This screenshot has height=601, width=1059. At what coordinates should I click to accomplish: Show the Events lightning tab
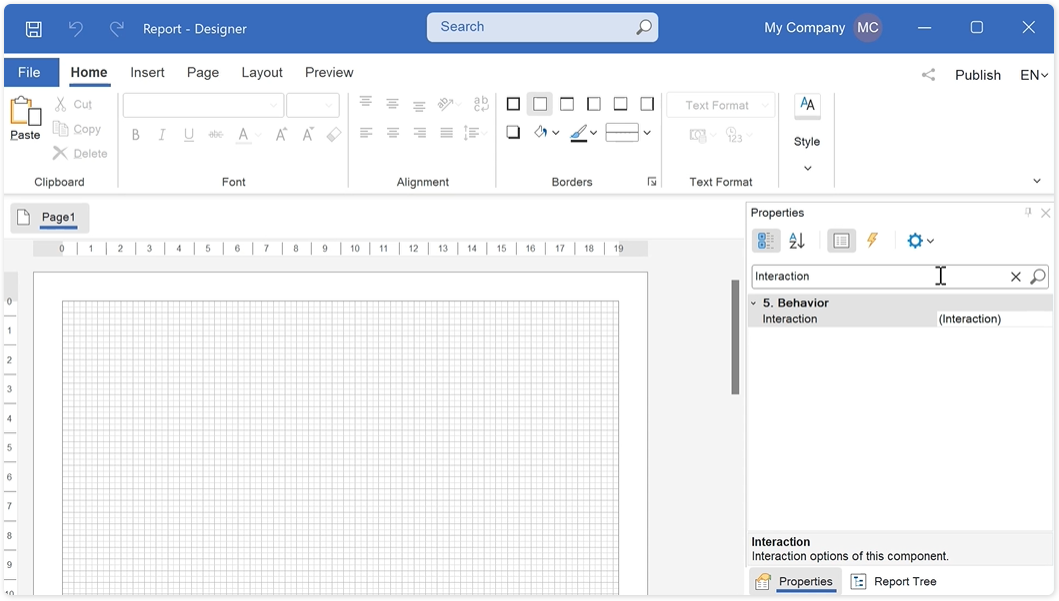click(x=873, y=240)
